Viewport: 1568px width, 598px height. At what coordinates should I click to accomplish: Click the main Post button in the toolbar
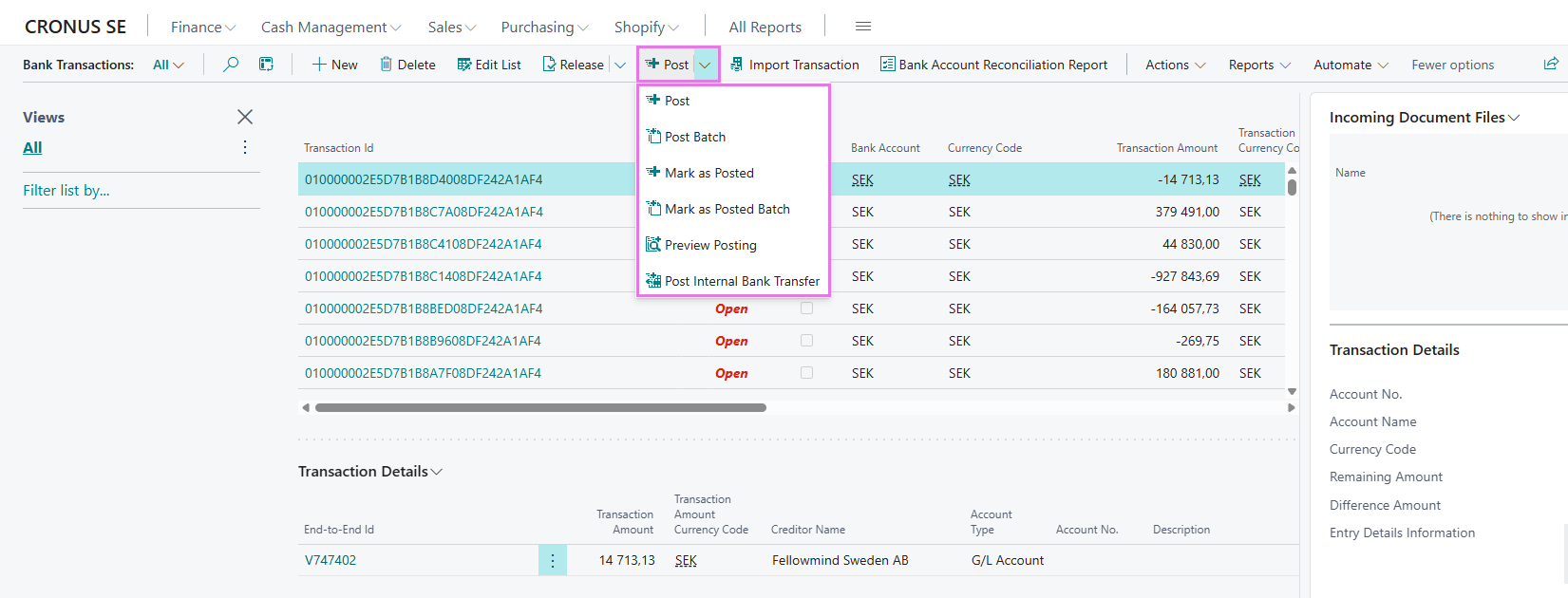tap(668, 65)
